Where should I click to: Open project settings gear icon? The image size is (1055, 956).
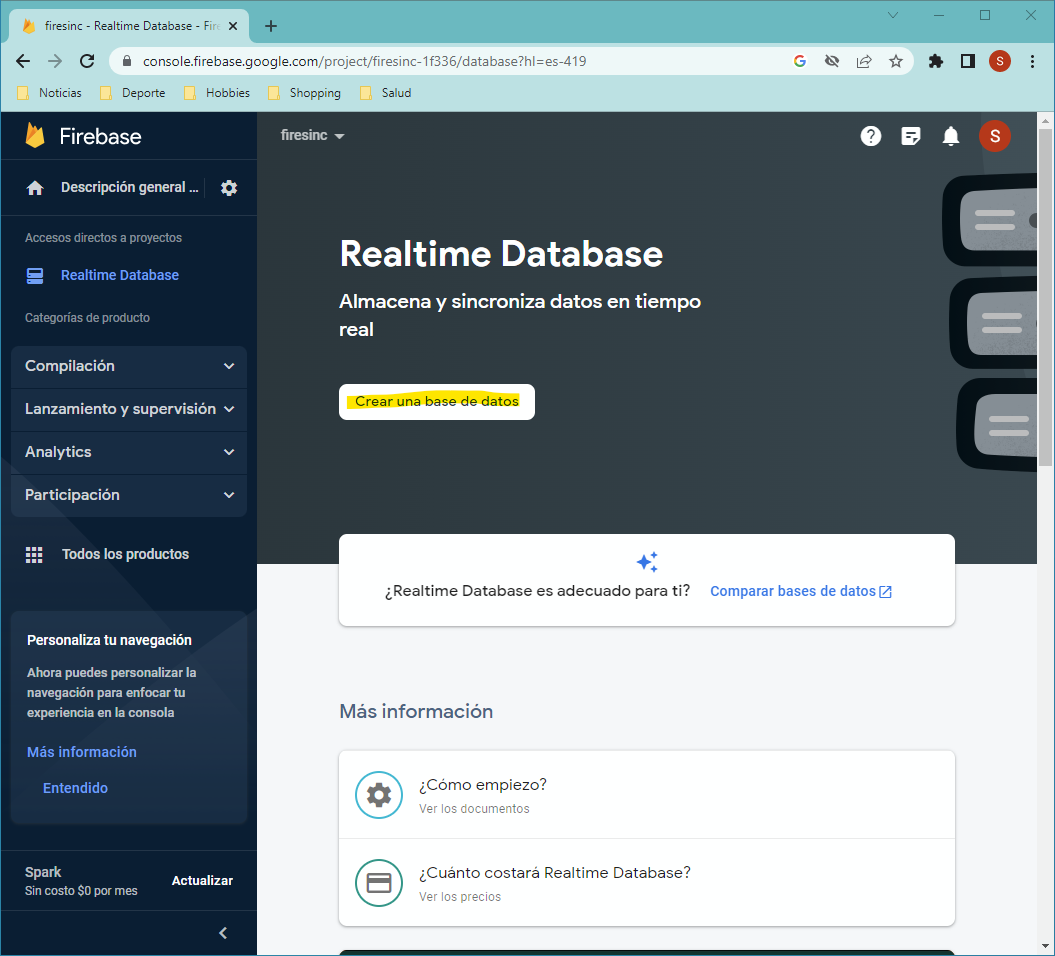pyautogui.click(x=229, y=188)
